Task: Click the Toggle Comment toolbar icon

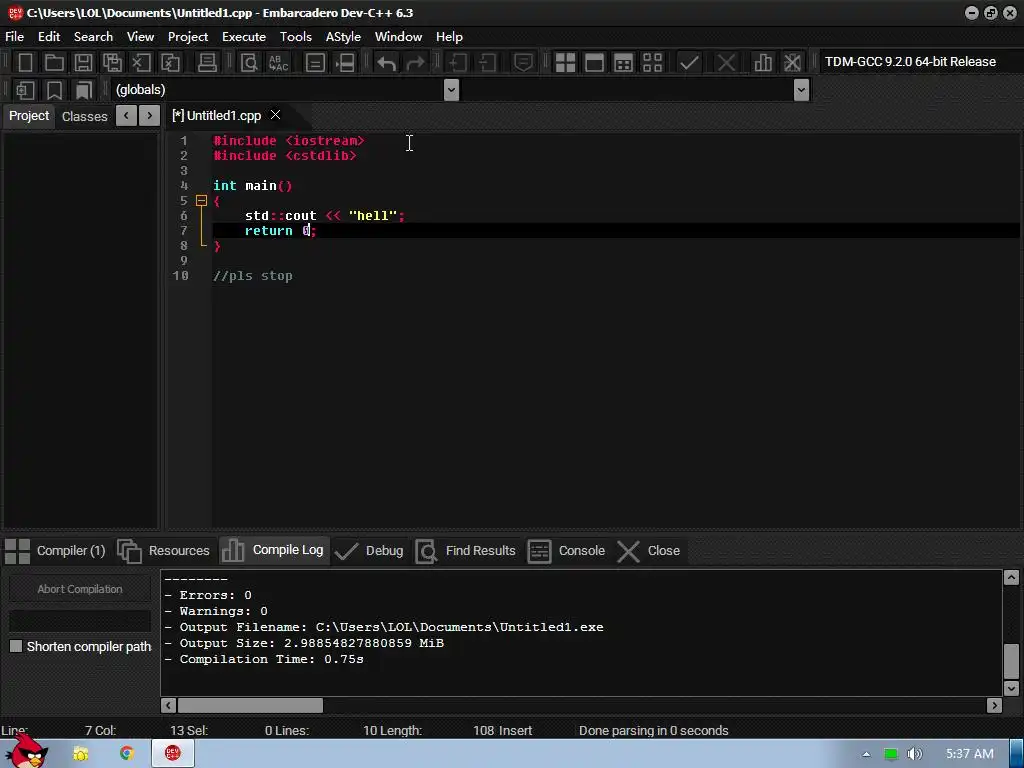Action: [x=523, y=62]
